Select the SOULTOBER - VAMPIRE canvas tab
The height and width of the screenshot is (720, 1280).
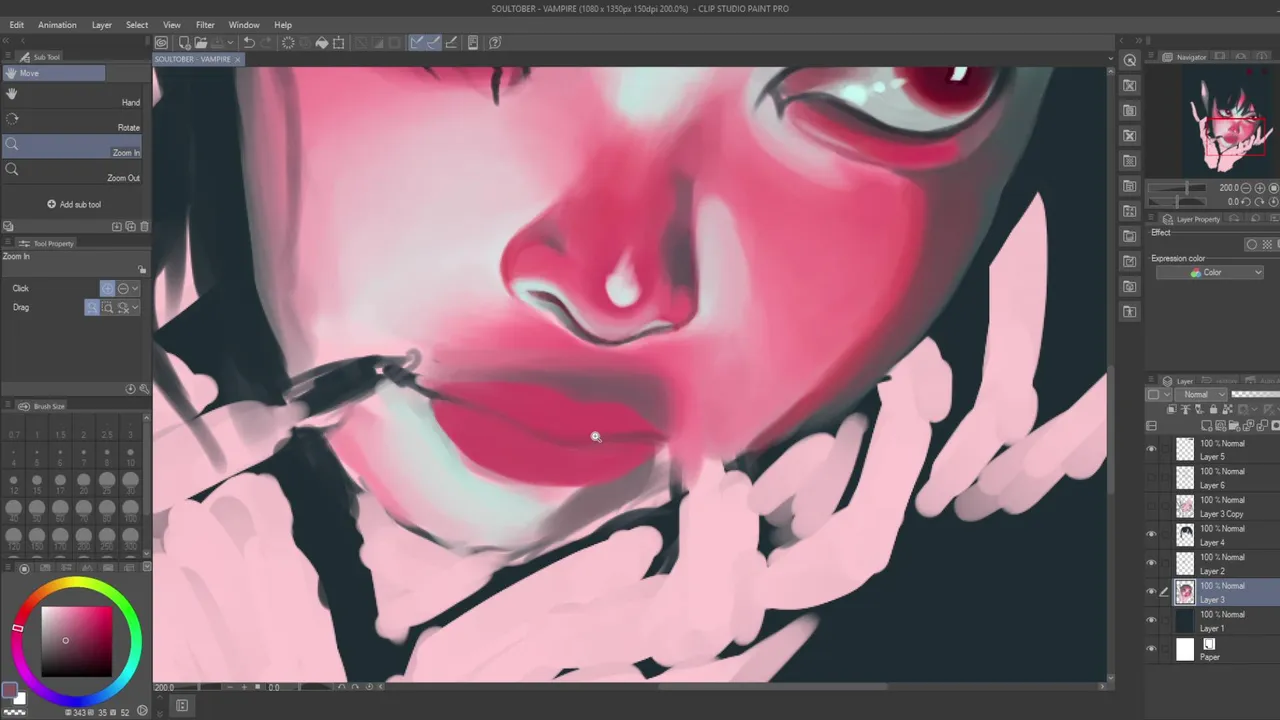pyautogui.click(x=194, y=59)
